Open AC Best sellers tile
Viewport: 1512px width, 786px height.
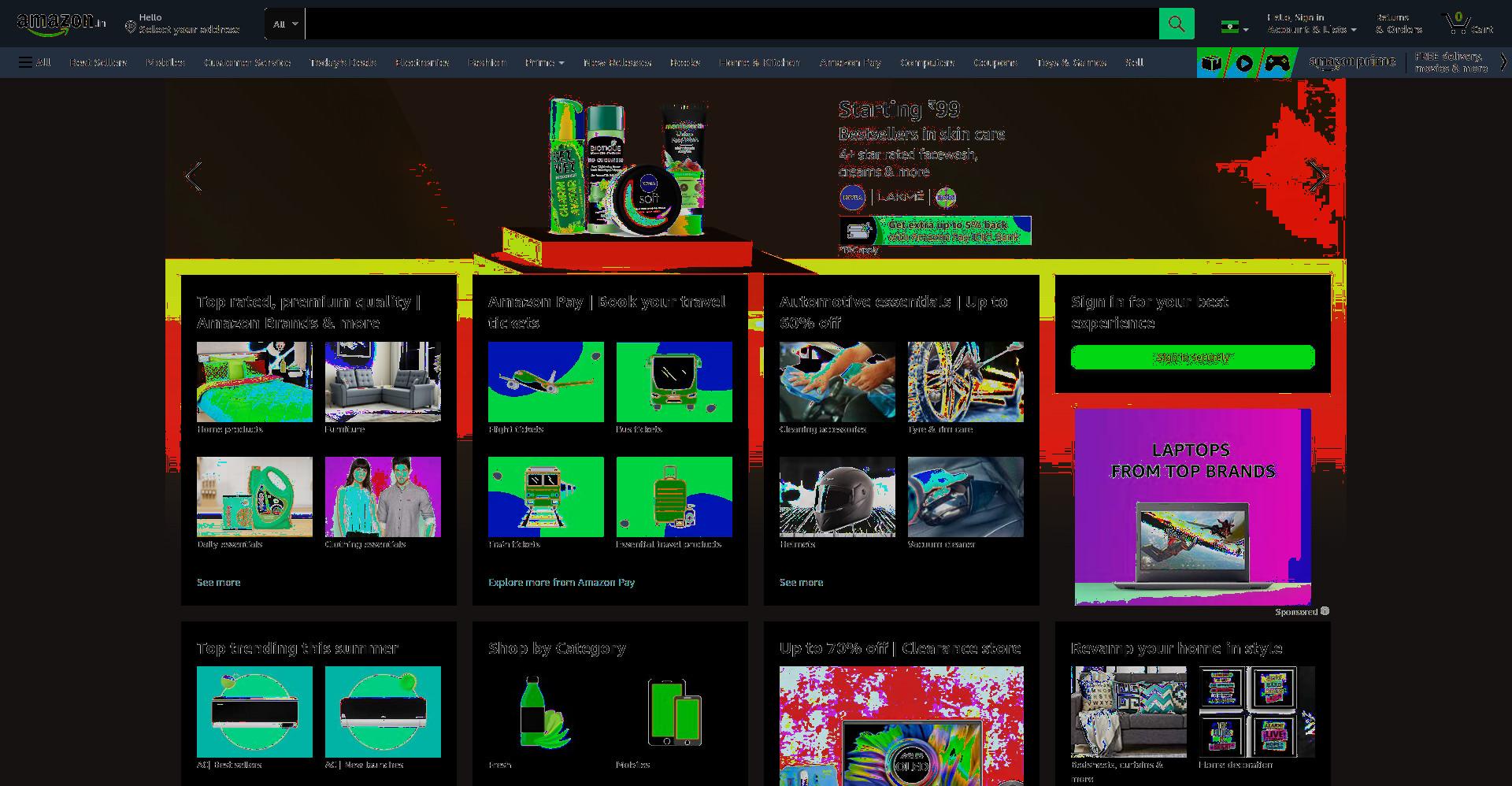[x=254, y=712]
